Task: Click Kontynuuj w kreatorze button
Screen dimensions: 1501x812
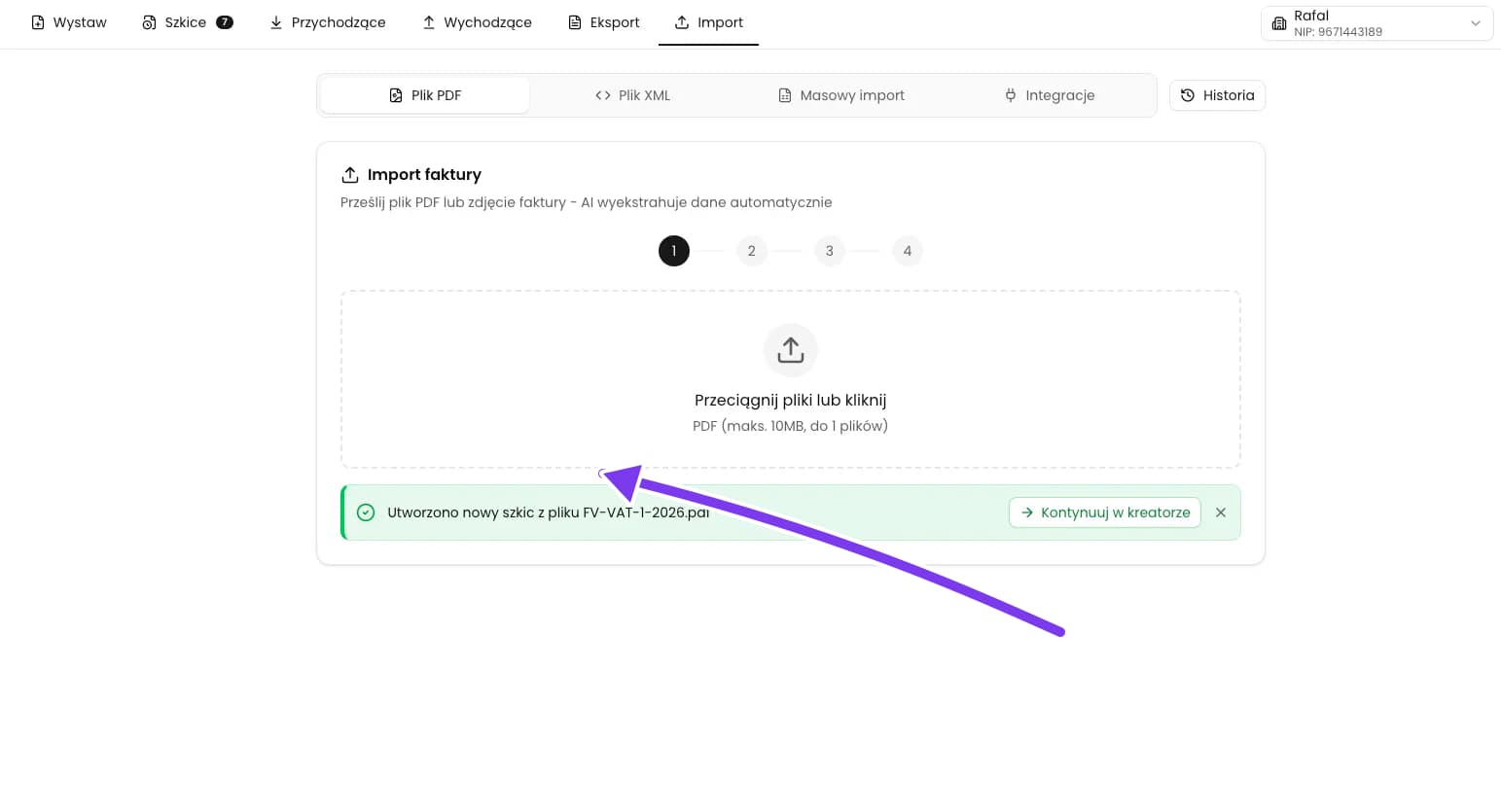Action: pos(1105,512)
